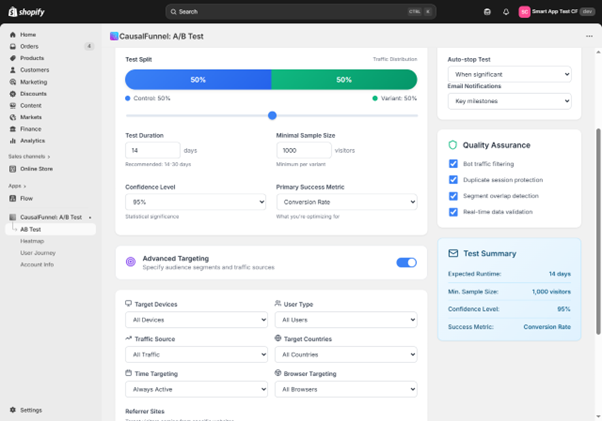Click the three-dot page menu icon
Viewport: 602px width, 421px height.
tap(589, 36)
